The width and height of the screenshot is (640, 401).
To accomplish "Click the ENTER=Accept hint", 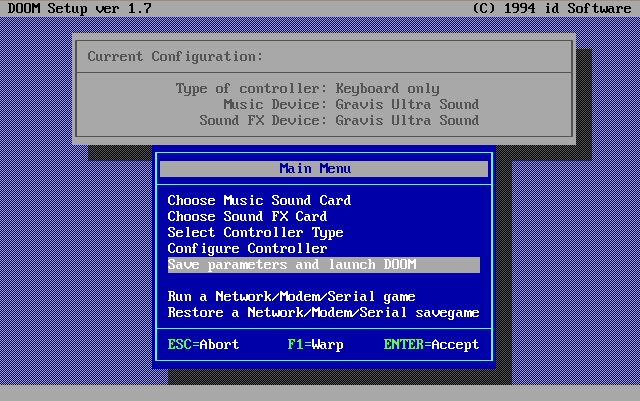I will pos(431,345).
